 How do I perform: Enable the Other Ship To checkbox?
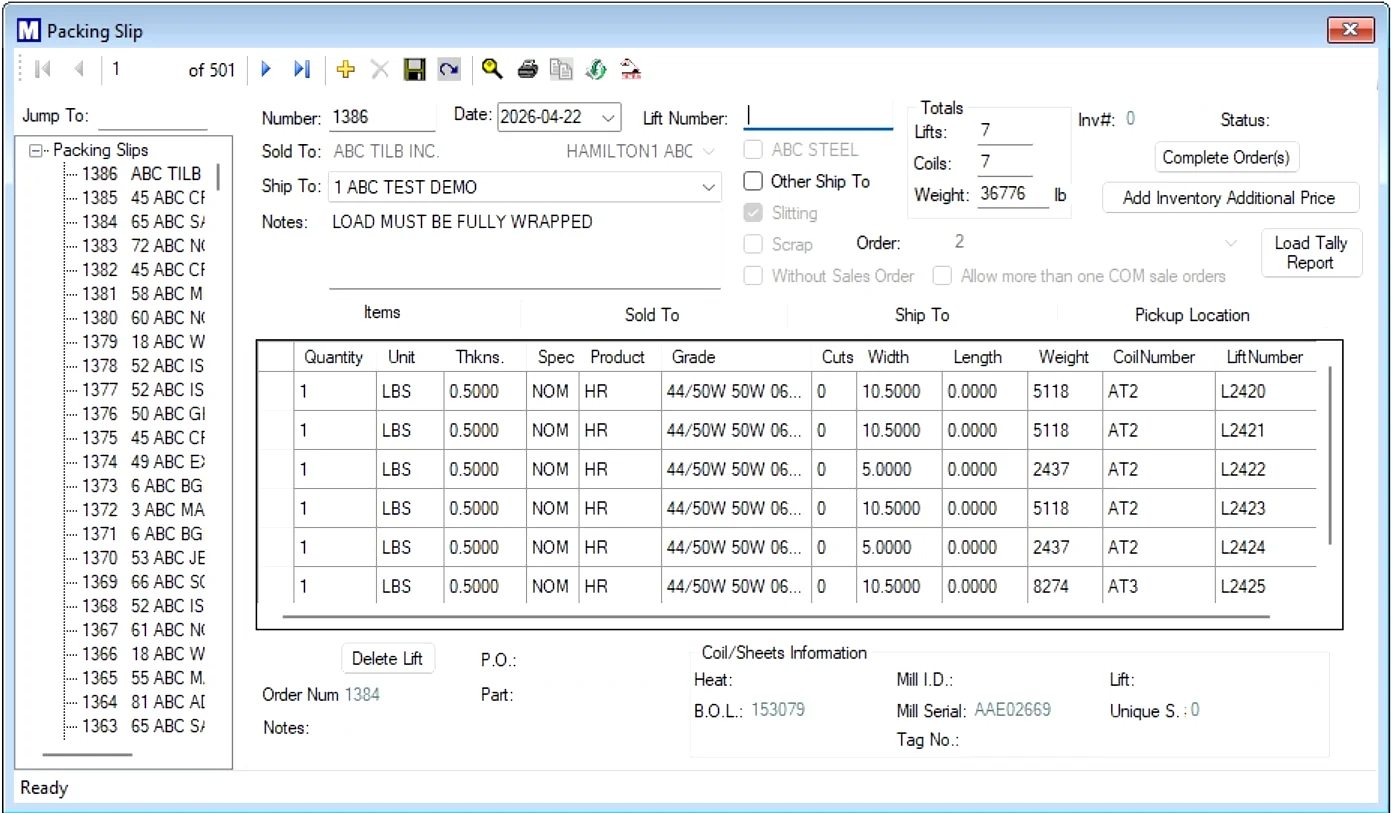tap(753, 182)
